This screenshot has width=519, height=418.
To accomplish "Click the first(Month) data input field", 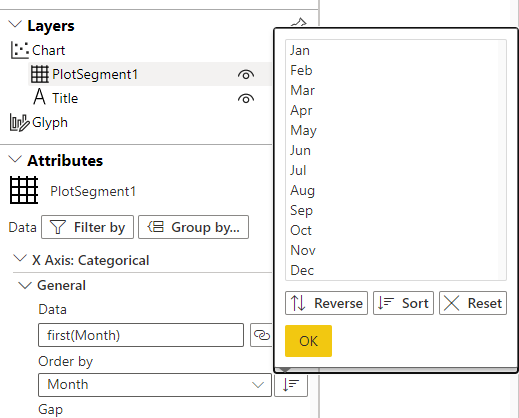I will (141, 335).
